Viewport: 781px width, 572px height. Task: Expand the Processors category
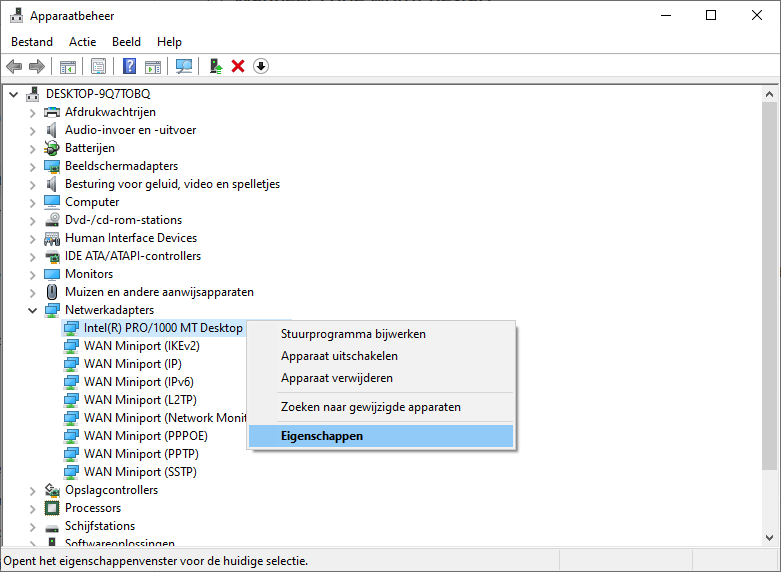click(32, 508)
